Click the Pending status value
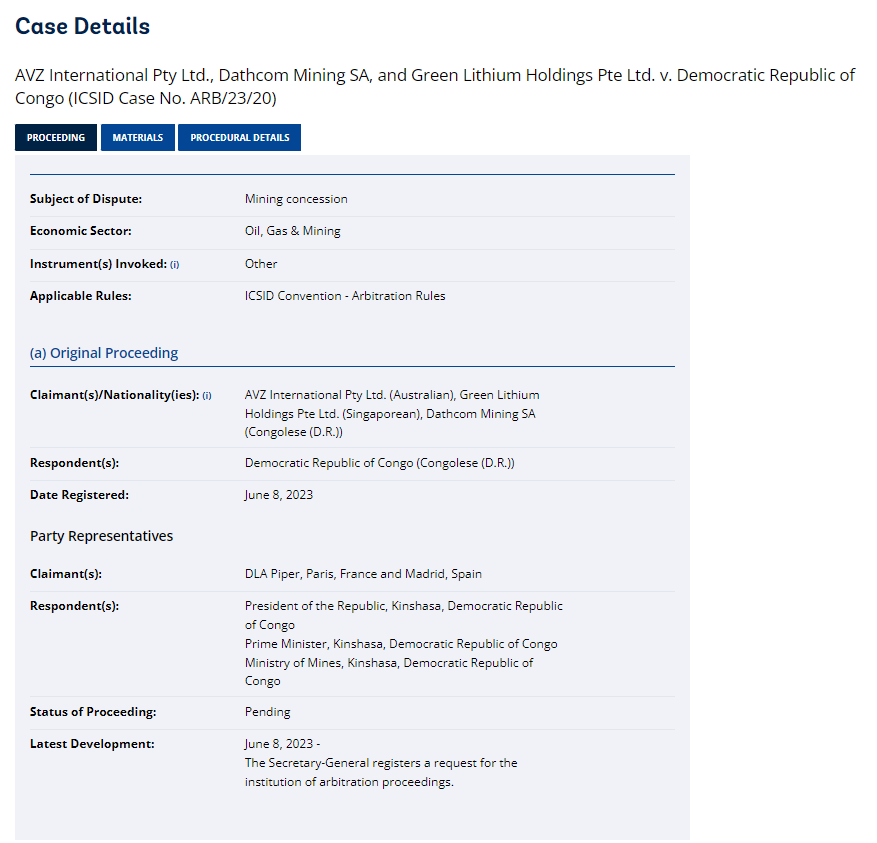877x843 pixels. pyautogui.click(x=267, y=712)
